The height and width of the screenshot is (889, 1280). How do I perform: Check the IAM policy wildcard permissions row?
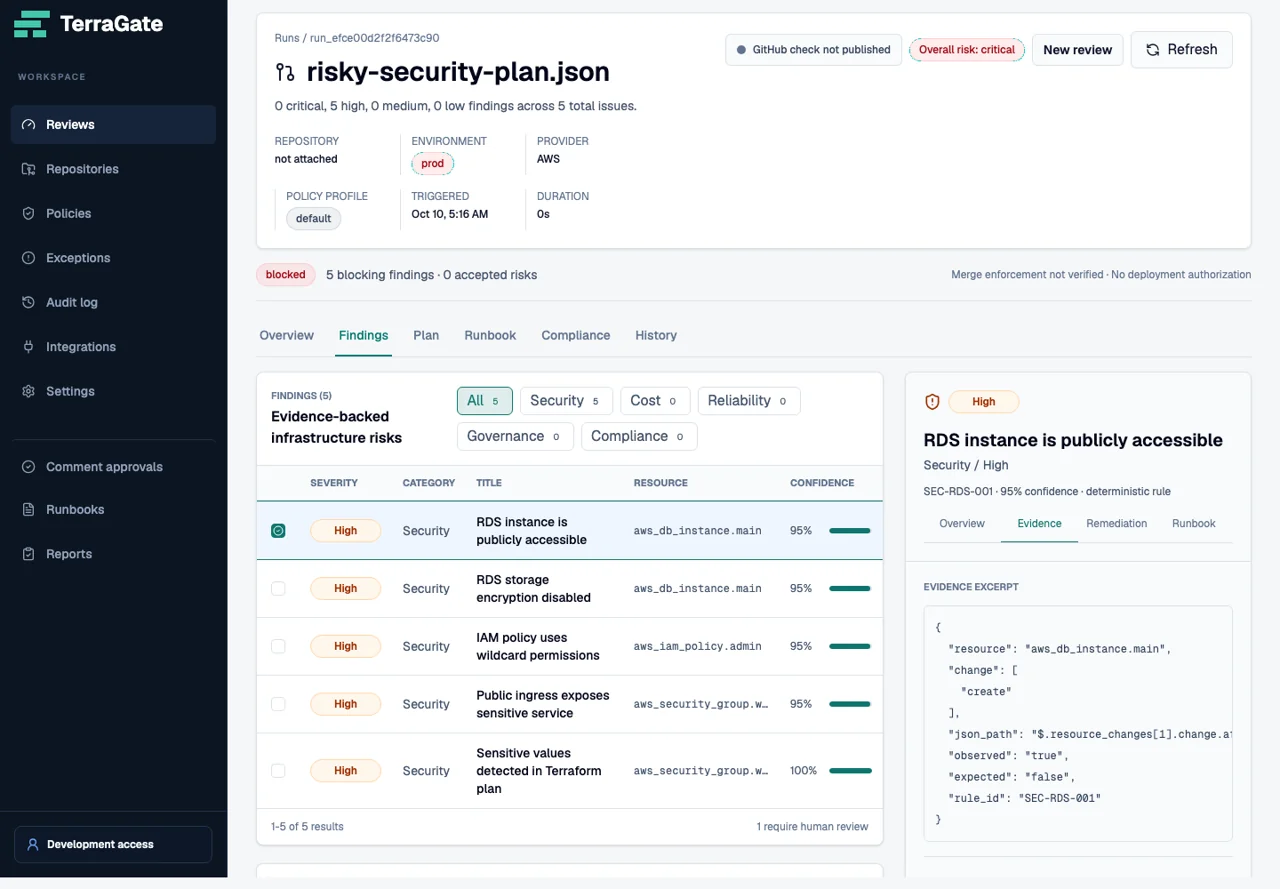[x=278, y=647]
